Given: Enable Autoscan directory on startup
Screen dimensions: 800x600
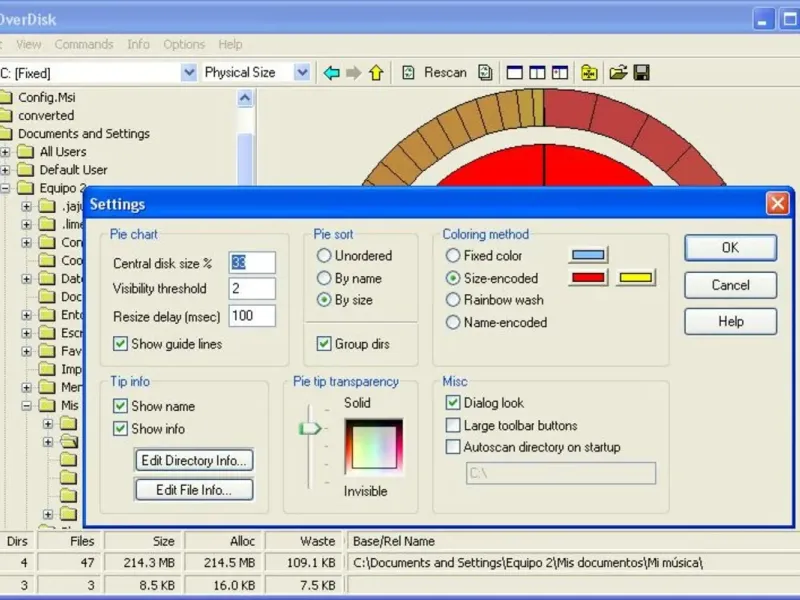Looking at the screenshot, I should click(x=454, y=447).
